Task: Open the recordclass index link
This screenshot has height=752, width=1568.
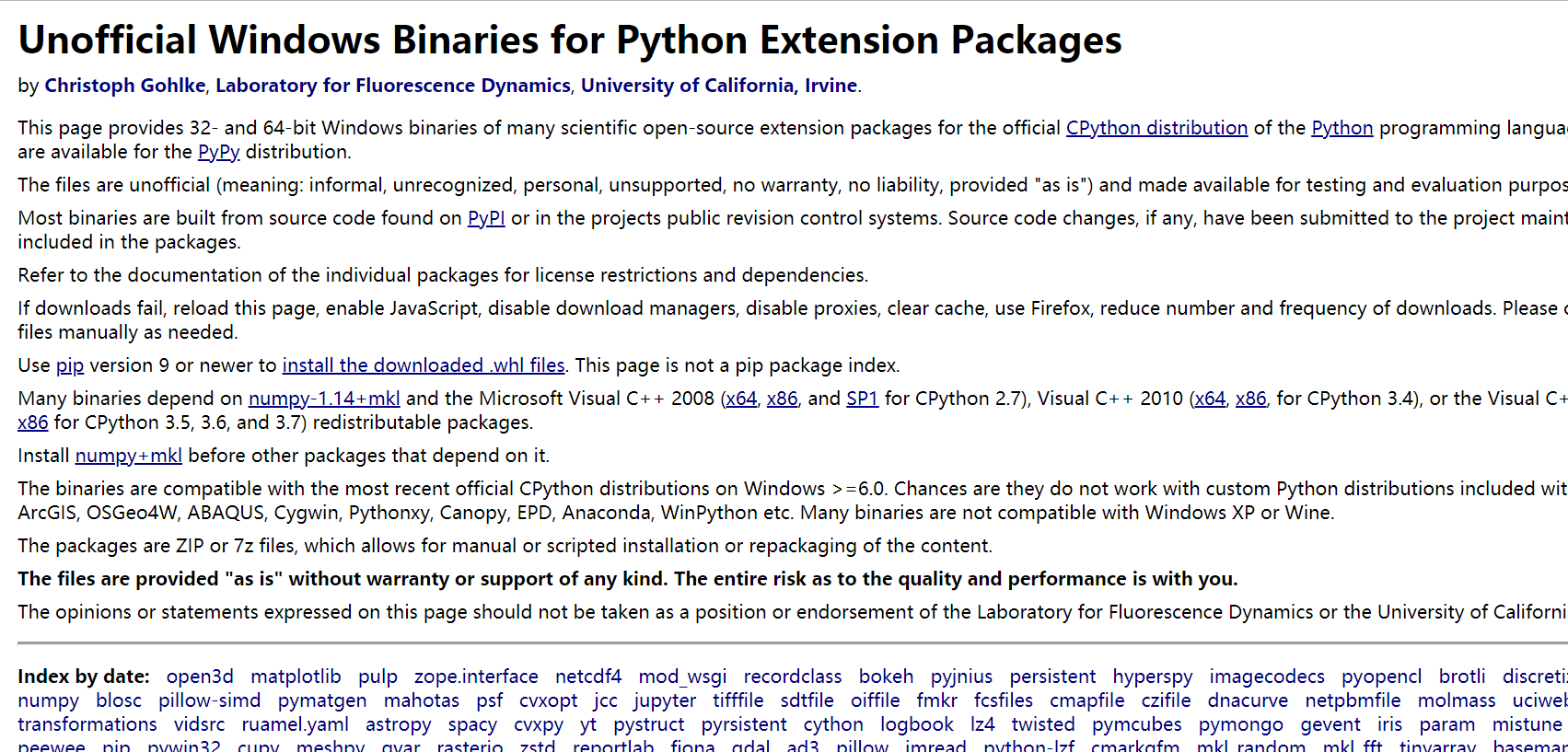Action: coord(793,677)
